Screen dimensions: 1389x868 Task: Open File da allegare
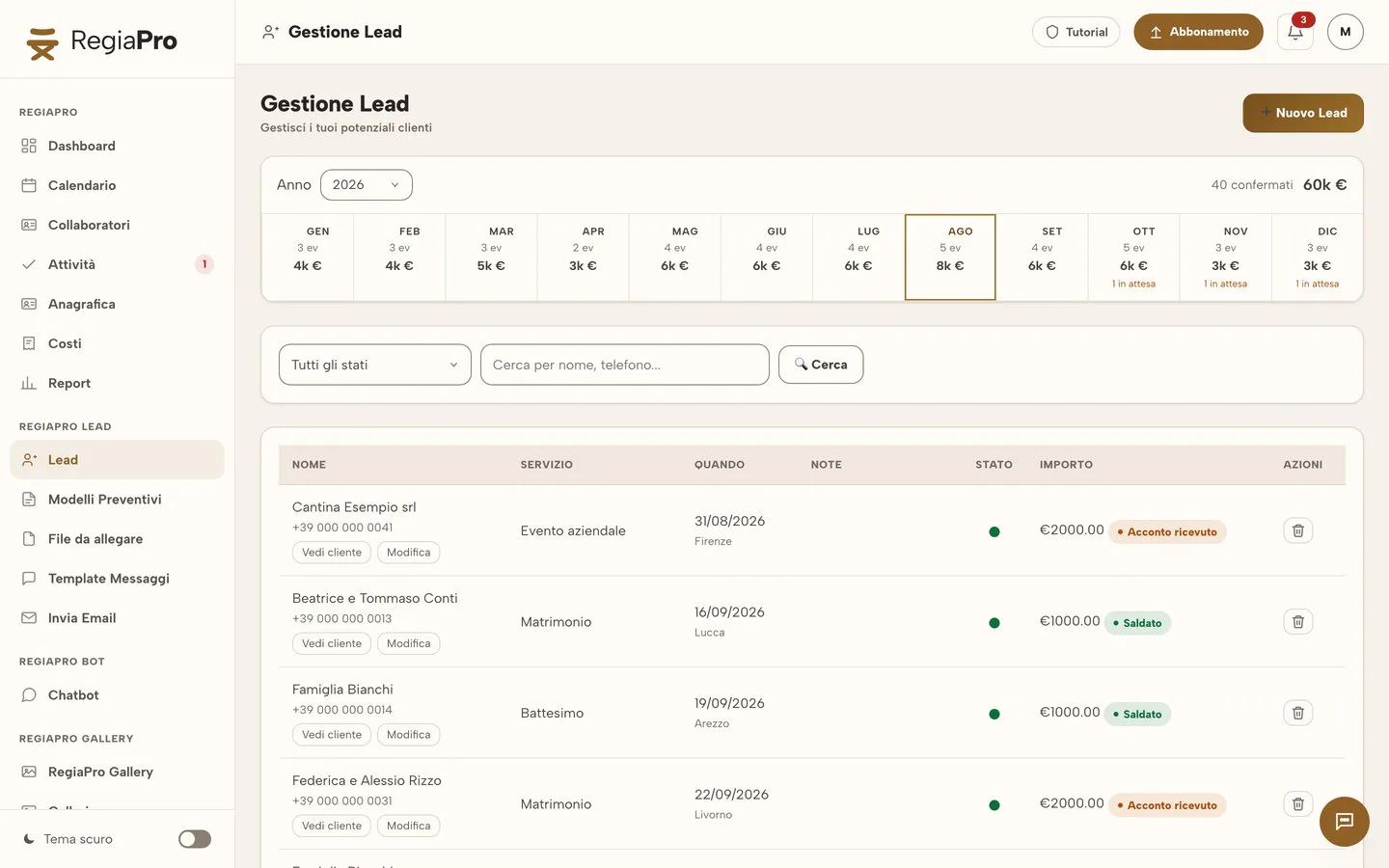117,539
